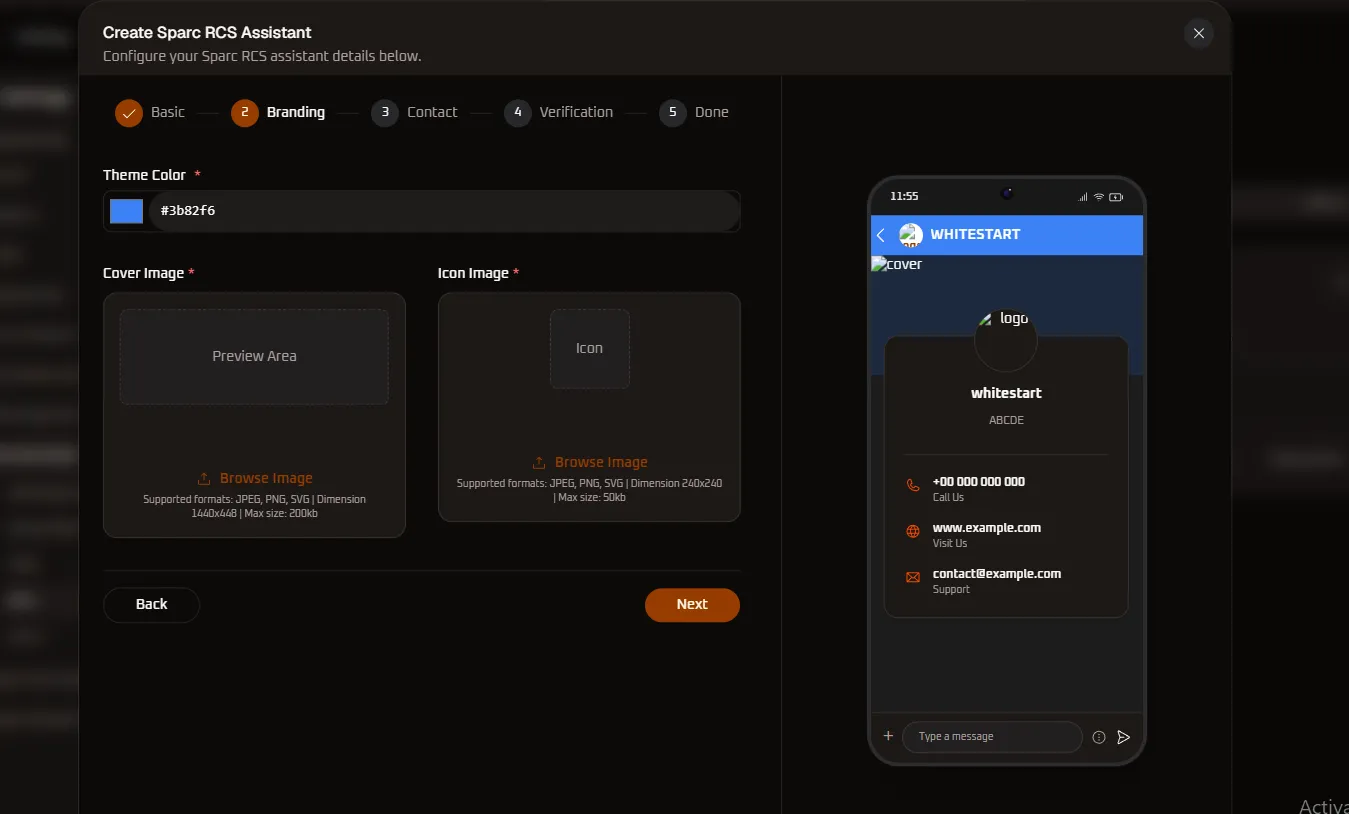Click the info icon in message bar
The image size is (1349, 814).
click(1099, 737)
